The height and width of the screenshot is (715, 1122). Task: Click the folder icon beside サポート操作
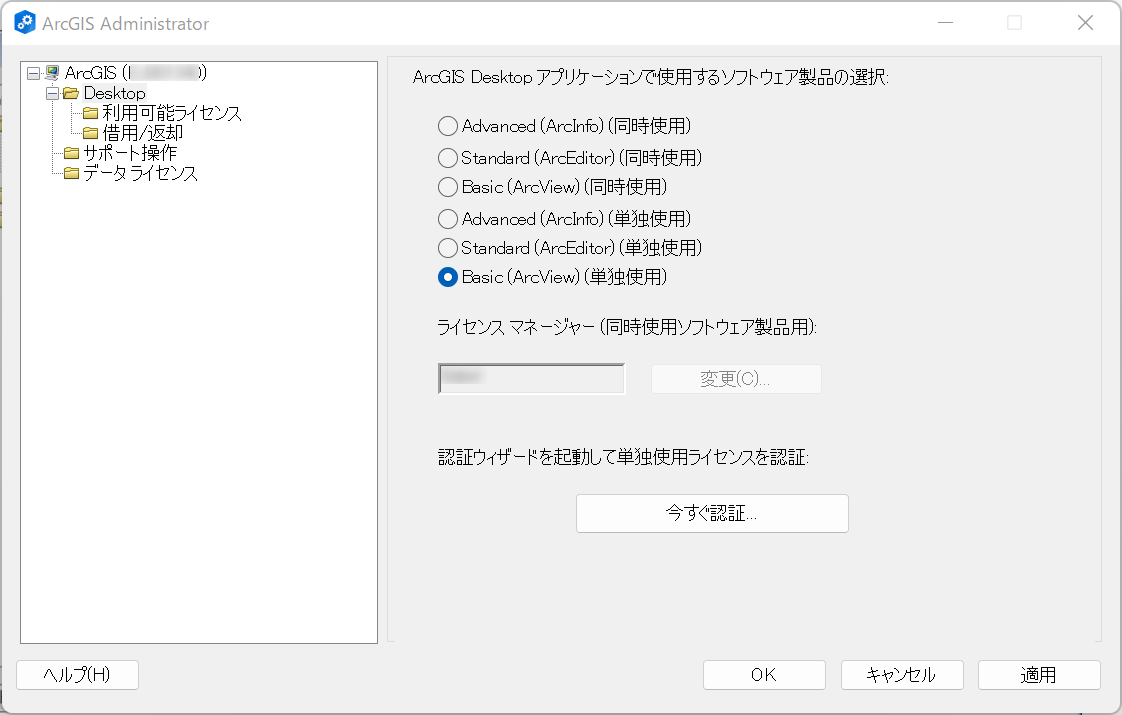click(71, 153)
